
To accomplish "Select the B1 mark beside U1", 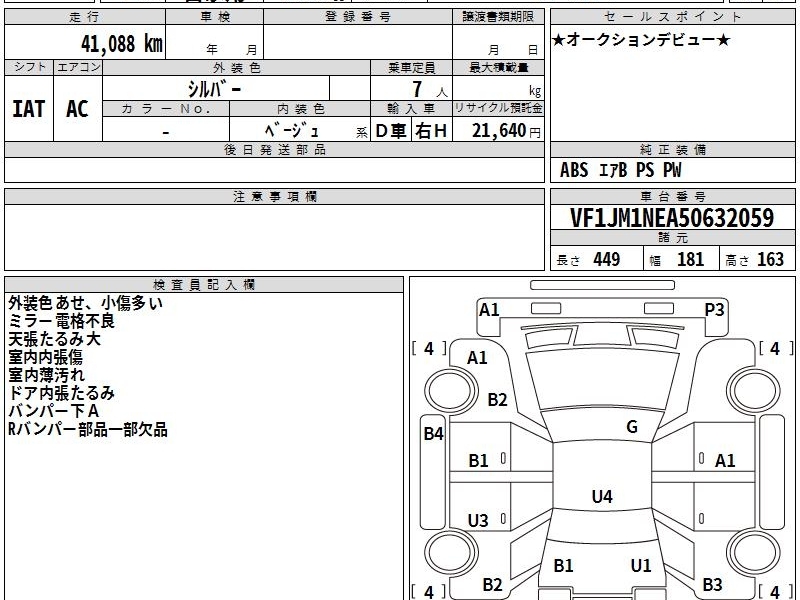I will tap(563, 565).
